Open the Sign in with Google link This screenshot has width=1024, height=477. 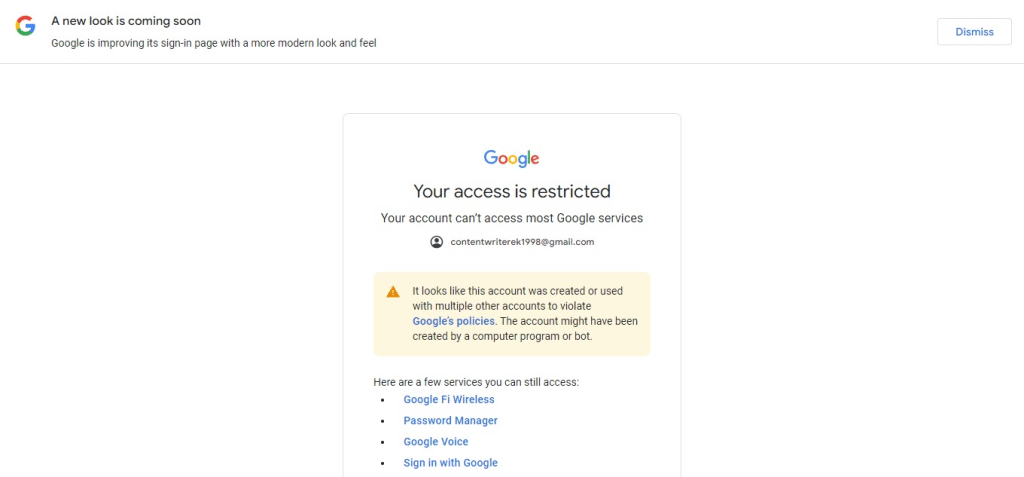click(x=451, y=463)
